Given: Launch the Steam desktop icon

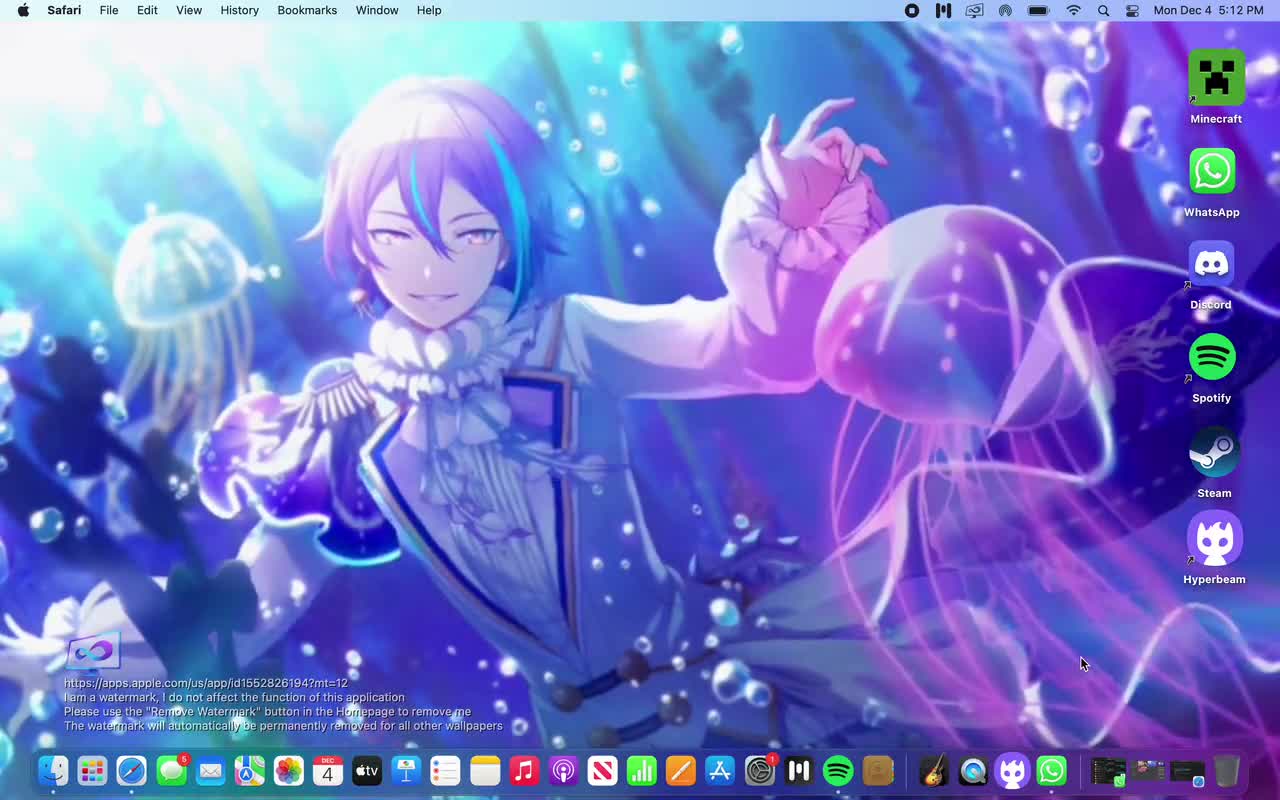Looking at the screenshot, I should 1214,453.
